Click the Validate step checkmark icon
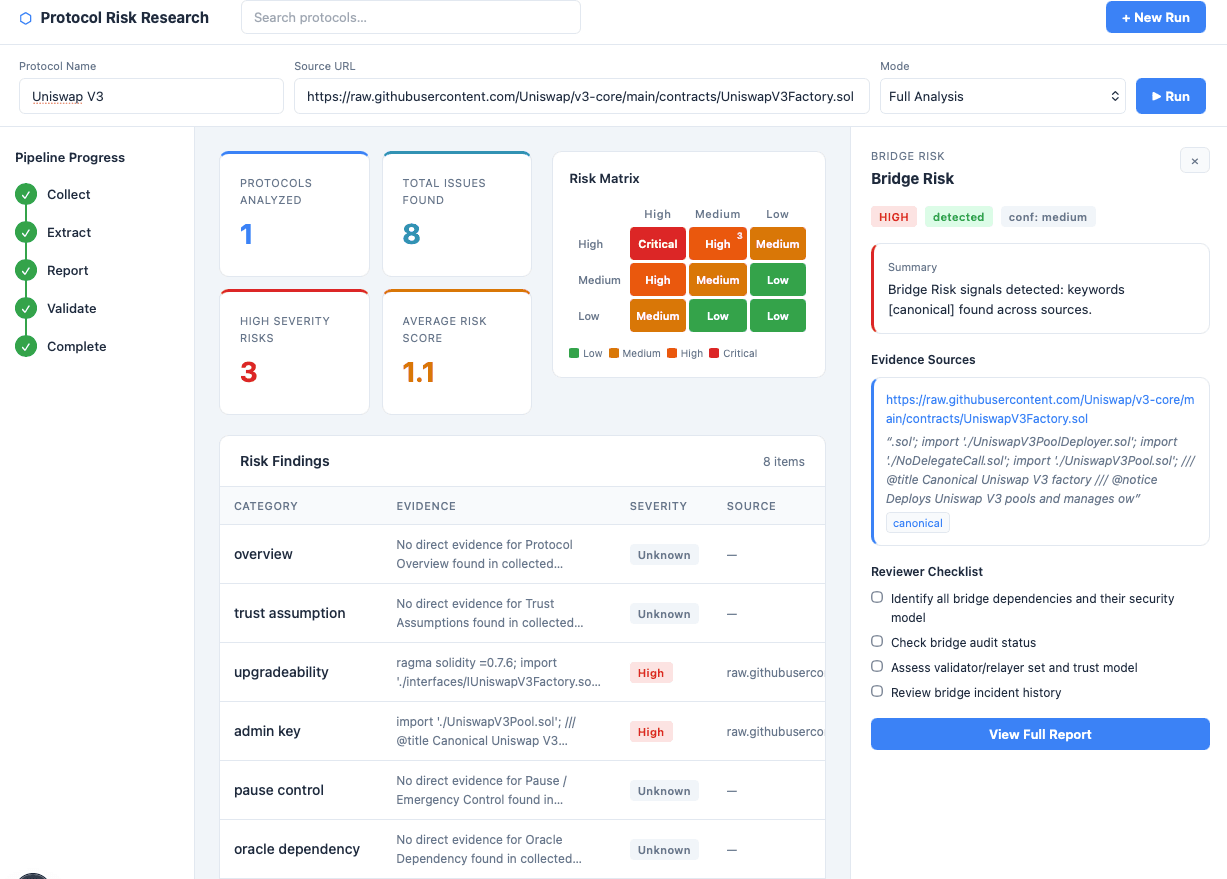 26,308
